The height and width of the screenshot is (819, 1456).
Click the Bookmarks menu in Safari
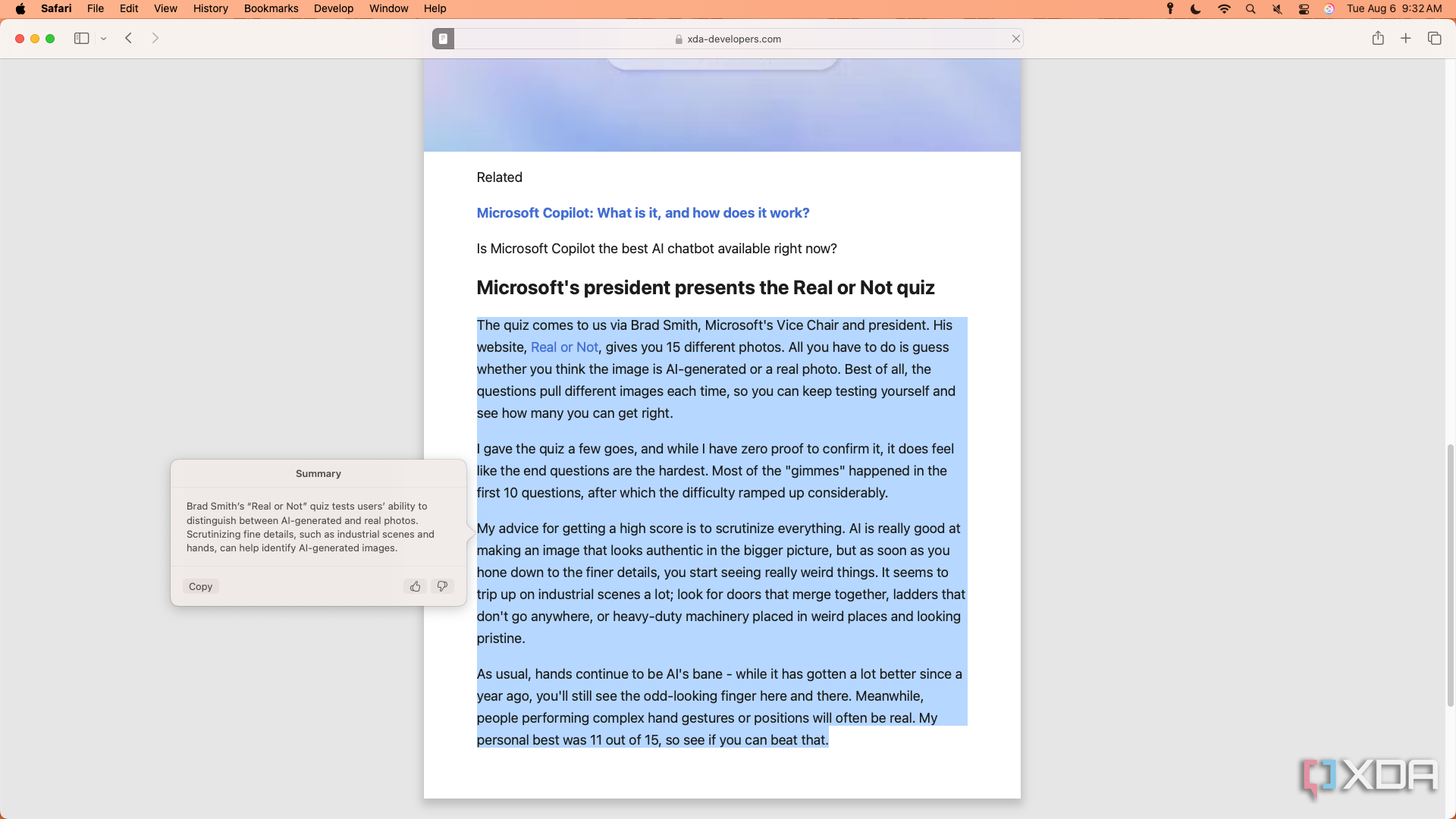(270, 8)
